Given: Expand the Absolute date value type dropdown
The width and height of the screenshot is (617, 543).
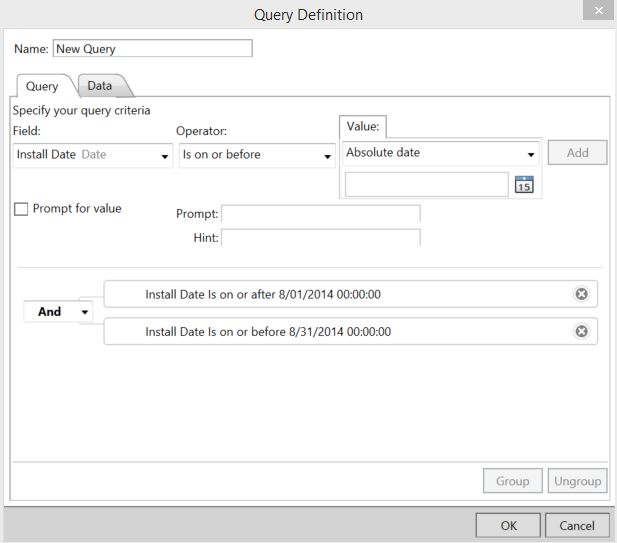Looking at the screenshot, I should (441, 153).
